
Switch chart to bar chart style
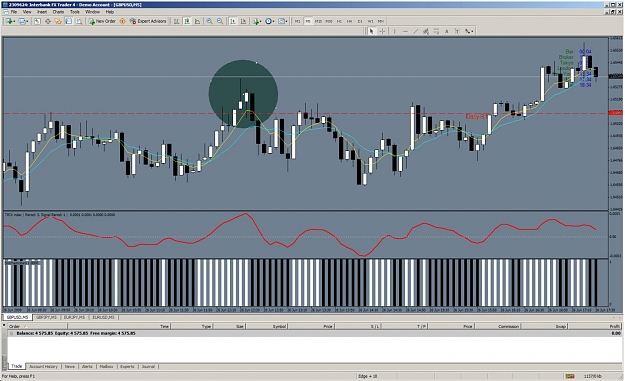pos(176,21)
